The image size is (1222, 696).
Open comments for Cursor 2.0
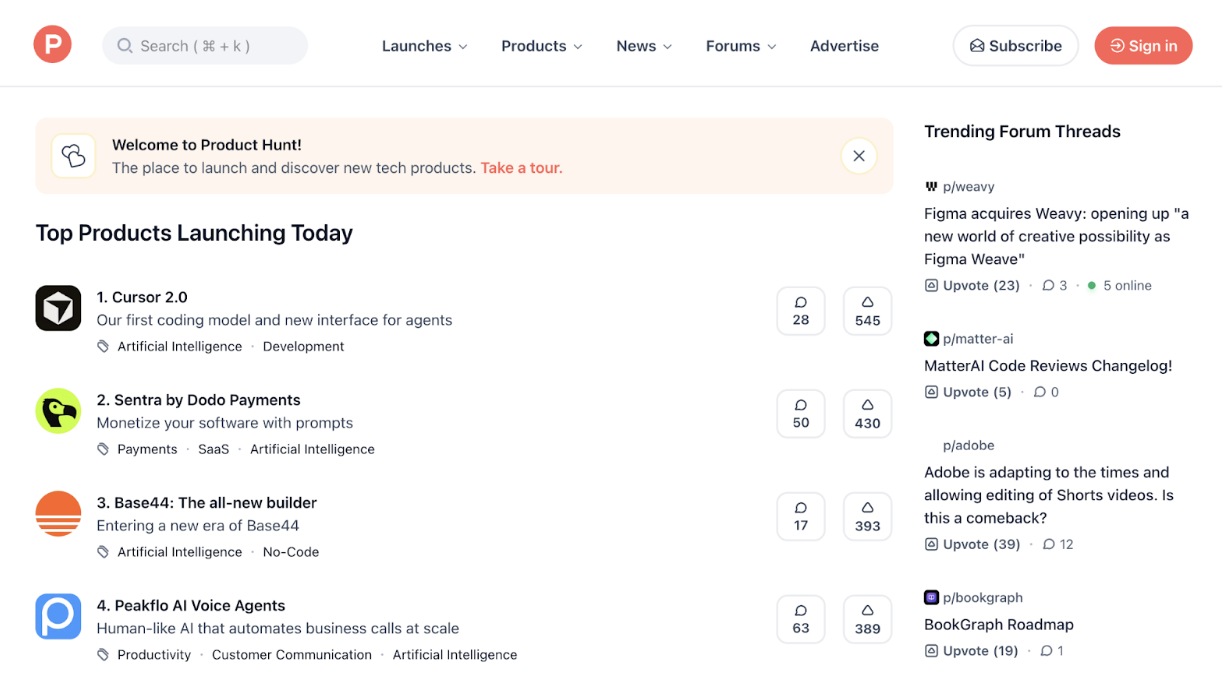click(800, 311)
